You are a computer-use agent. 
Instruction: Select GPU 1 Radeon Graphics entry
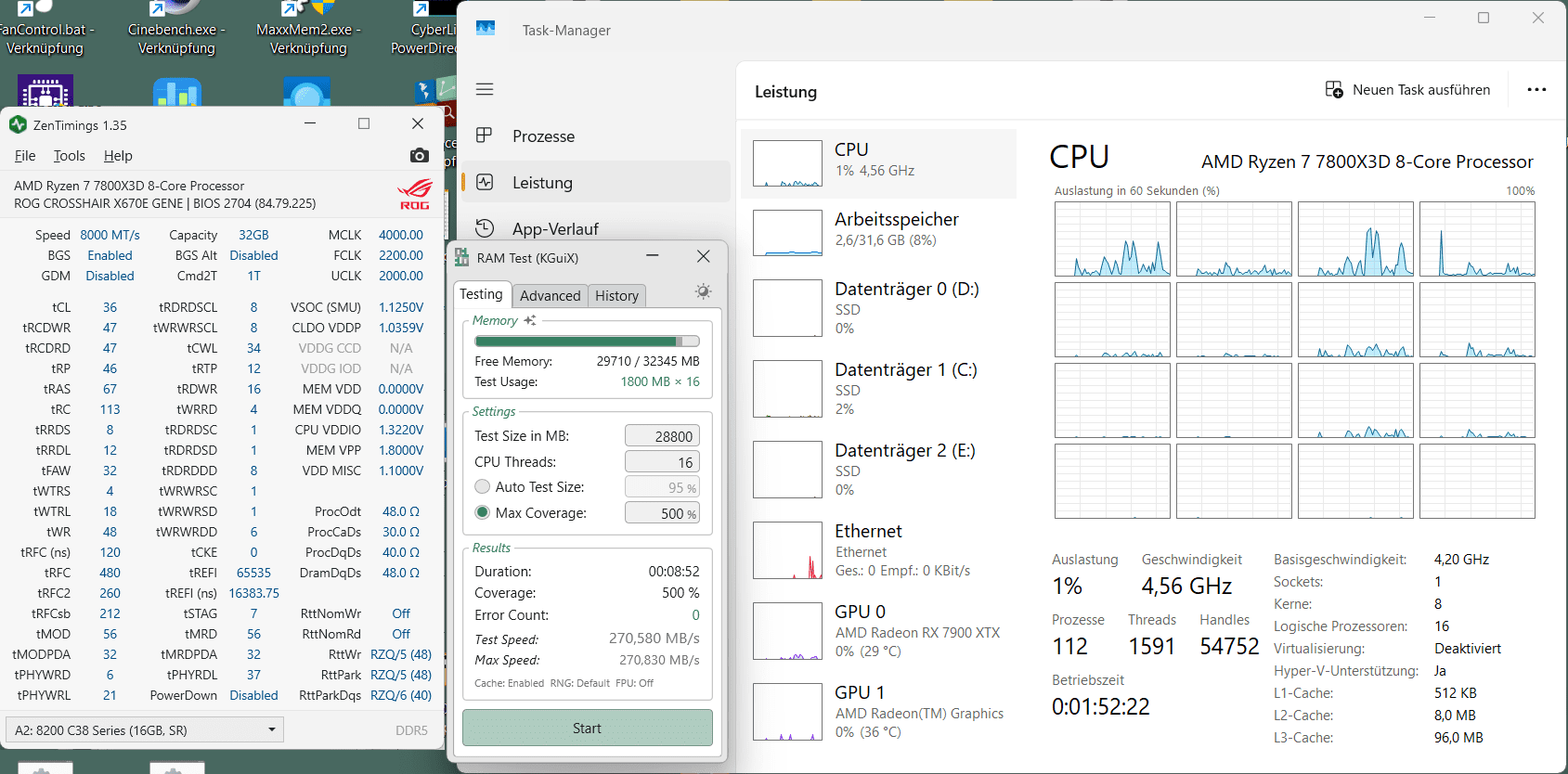pos(878,712)
